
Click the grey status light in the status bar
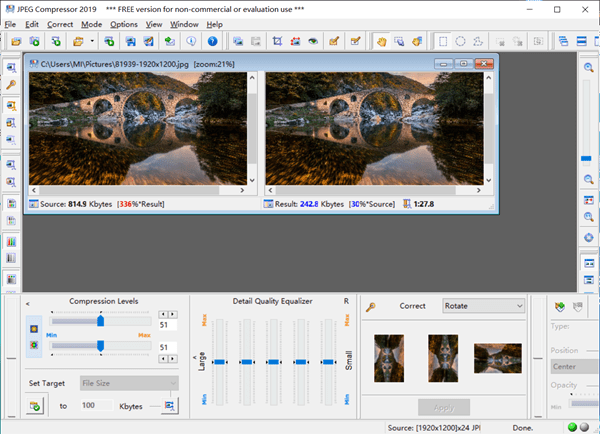click(584, 427)
